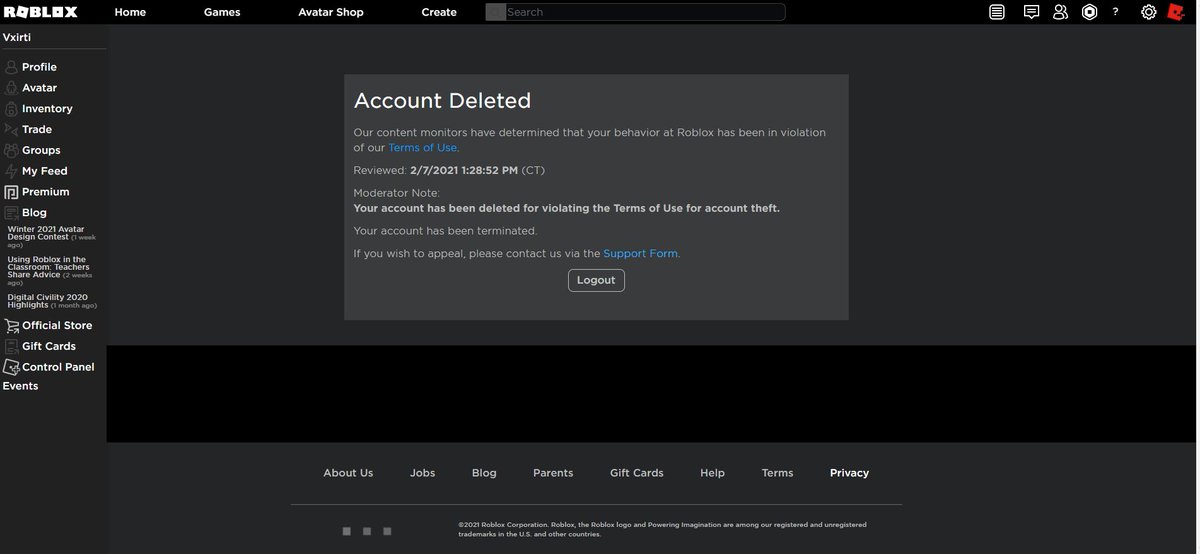1200x554 pixels.
Task: Click the reviewed date 2/7/2021 1:28:52 PM
Action: 464,170
